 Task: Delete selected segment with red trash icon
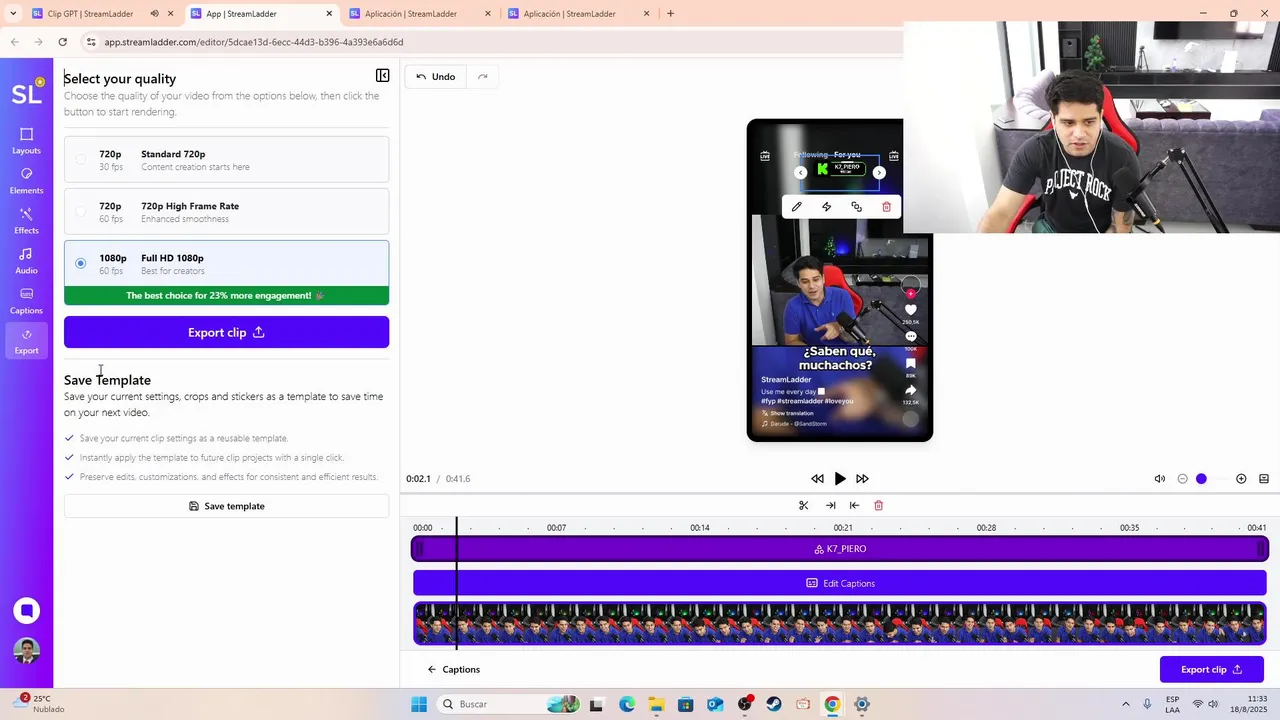[879, 506]
